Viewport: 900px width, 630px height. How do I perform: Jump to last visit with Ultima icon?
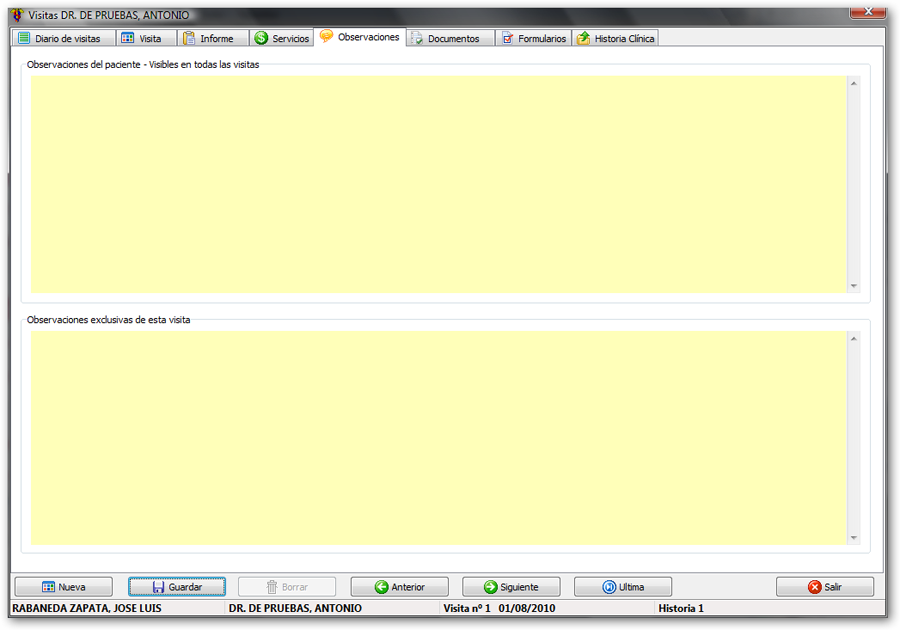click(x=609, y=587)
